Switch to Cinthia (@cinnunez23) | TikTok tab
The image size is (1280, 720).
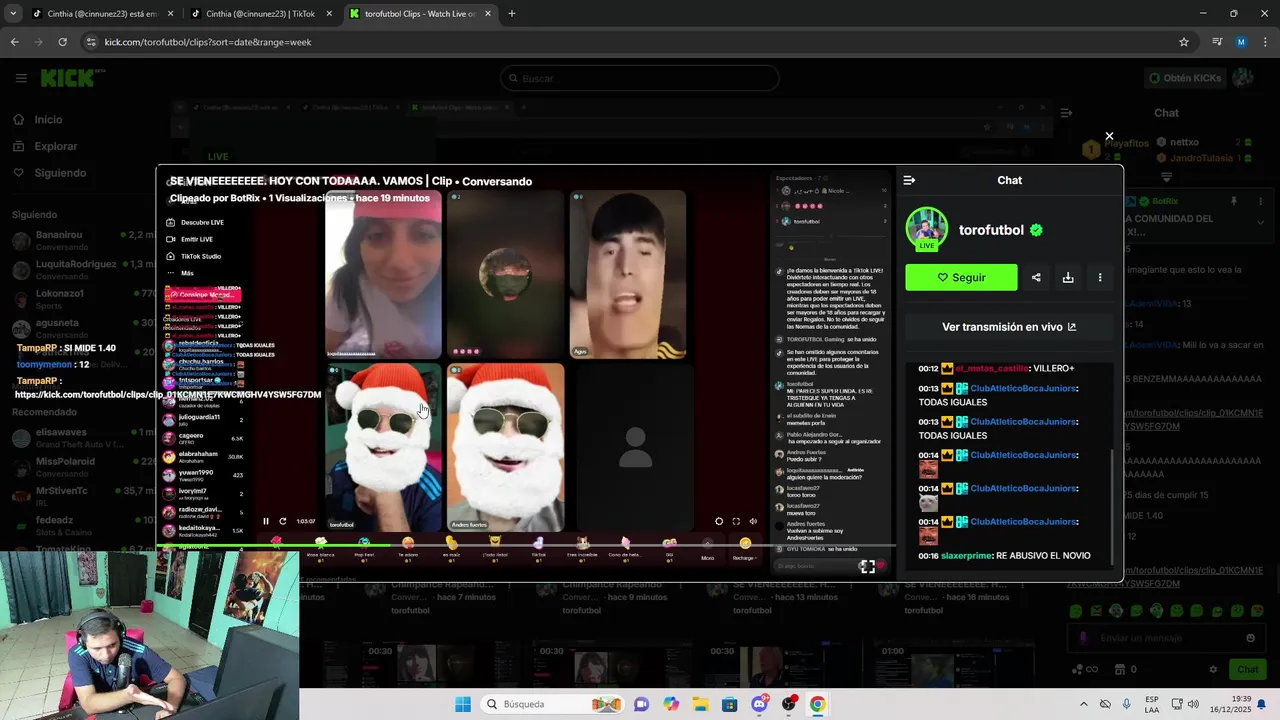(x=260, y=14)
